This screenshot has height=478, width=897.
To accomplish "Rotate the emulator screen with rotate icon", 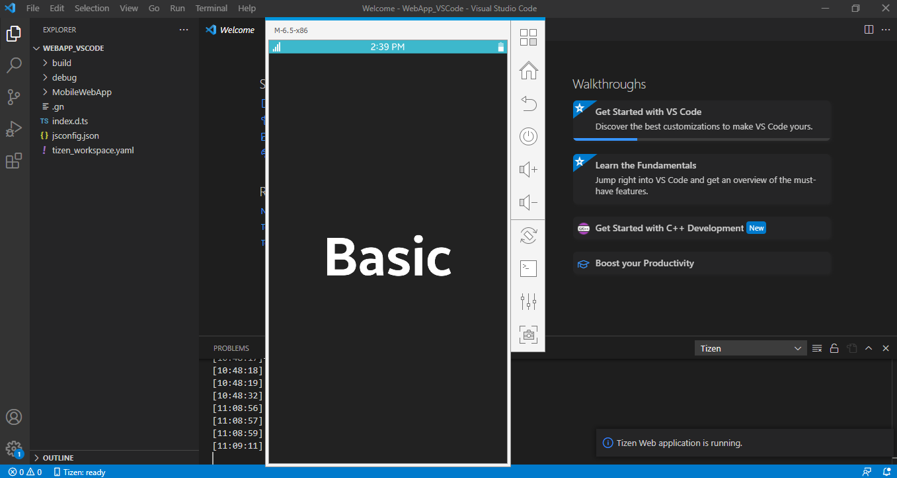I will pyautogui.click(x=528, y=236).
